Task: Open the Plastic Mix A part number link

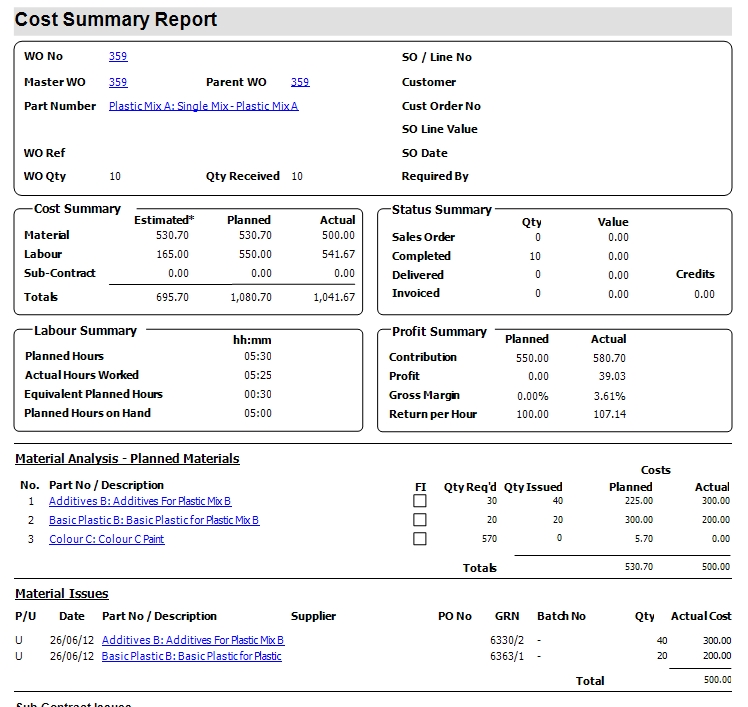Action: point(203,106)
